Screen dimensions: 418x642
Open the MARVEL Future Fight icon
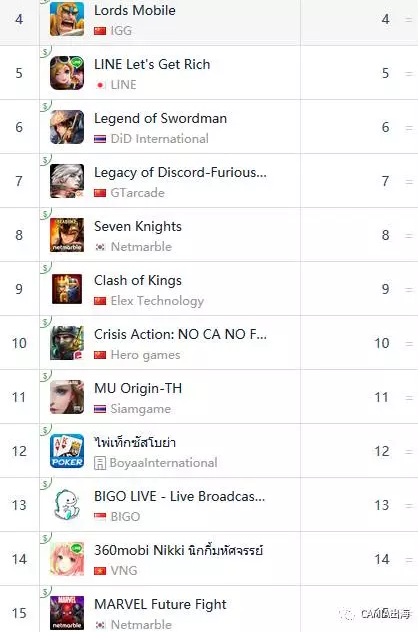click(67, 613)
